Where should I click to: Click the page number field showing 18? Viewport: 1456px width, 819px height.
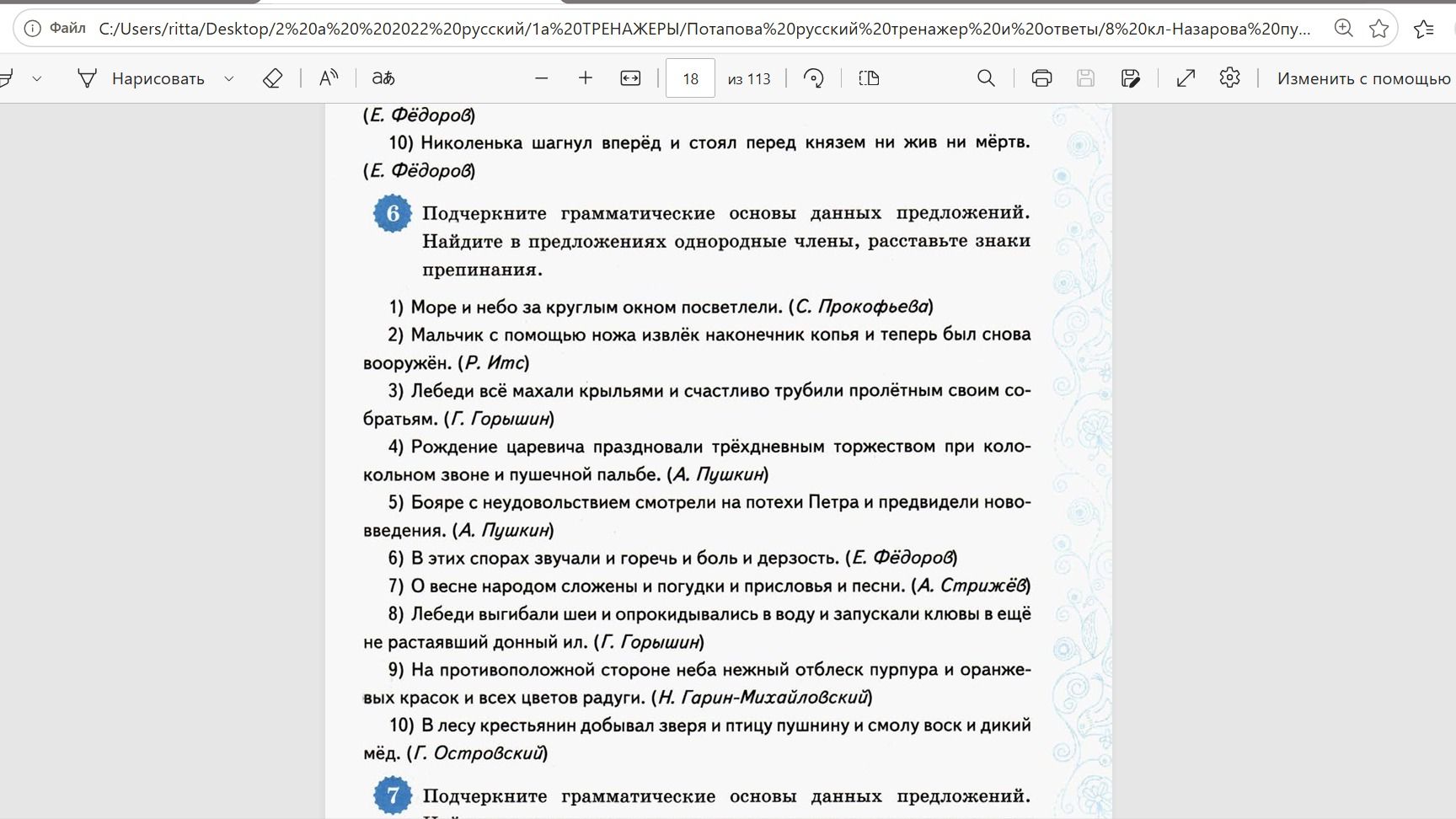click(x=690, y=78)
